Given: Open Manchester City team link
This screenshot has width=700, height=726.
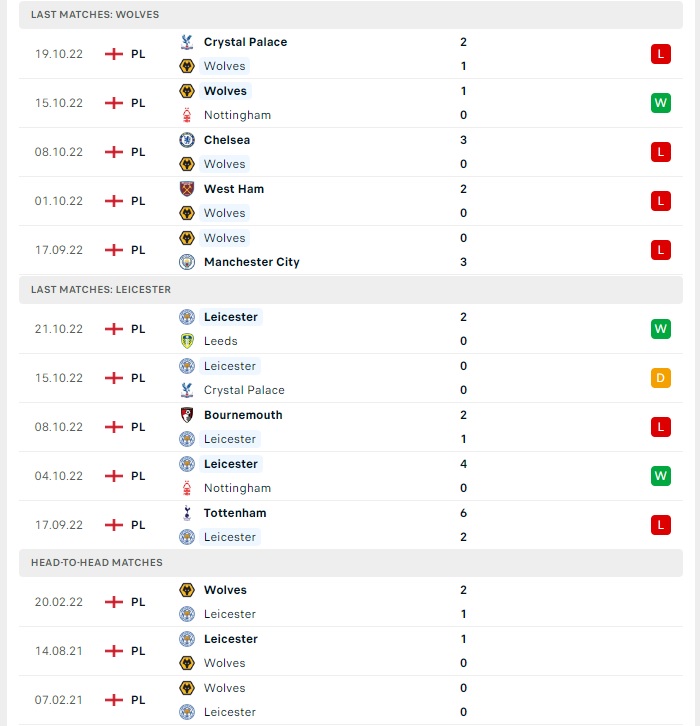Looking at the screenshot, I should 251,262.
